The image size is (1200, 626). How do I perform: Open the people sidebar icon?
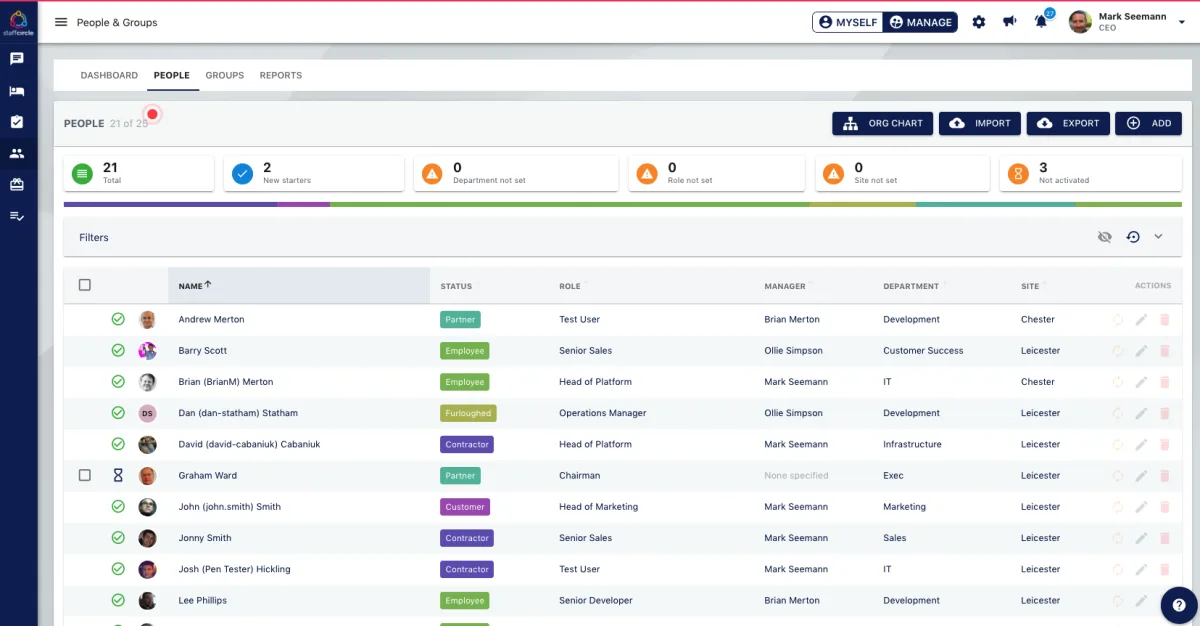(x=17, y=154)
